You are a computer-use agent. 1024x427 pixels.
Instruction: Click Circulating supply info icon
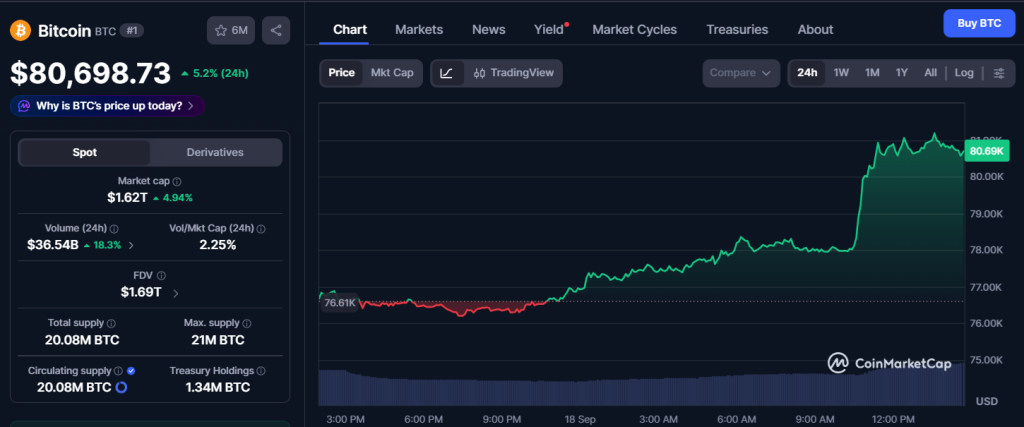pos(118,371)
